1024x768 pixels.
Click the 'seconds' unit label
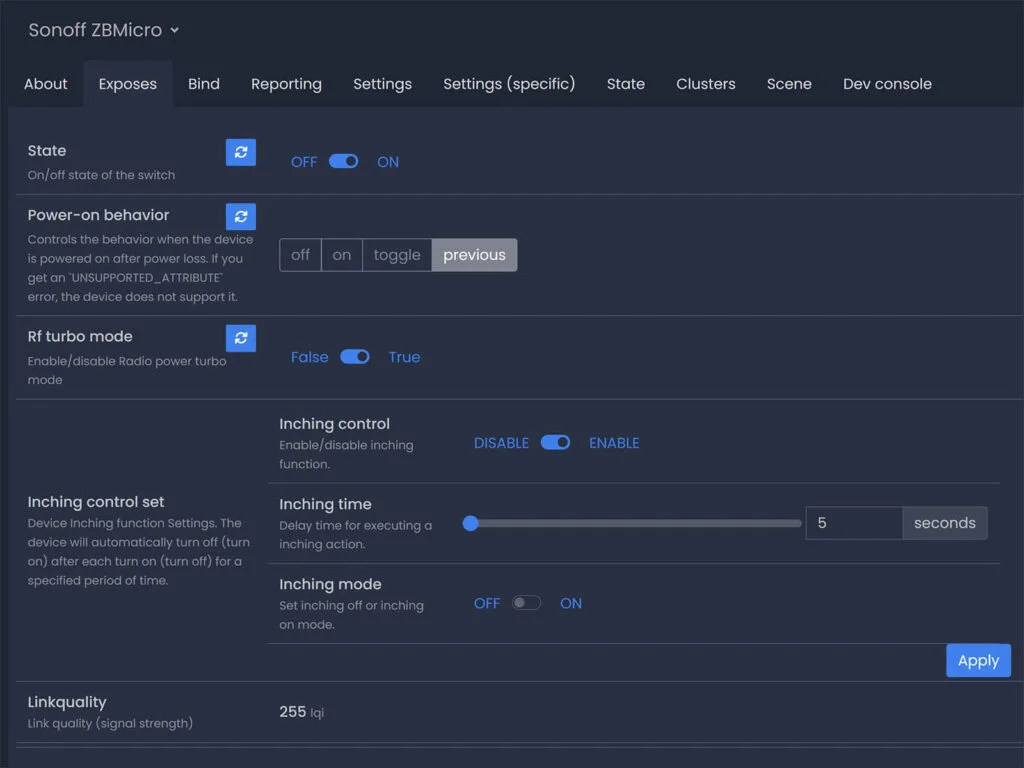pyautogui.click(x=945, y=523)
